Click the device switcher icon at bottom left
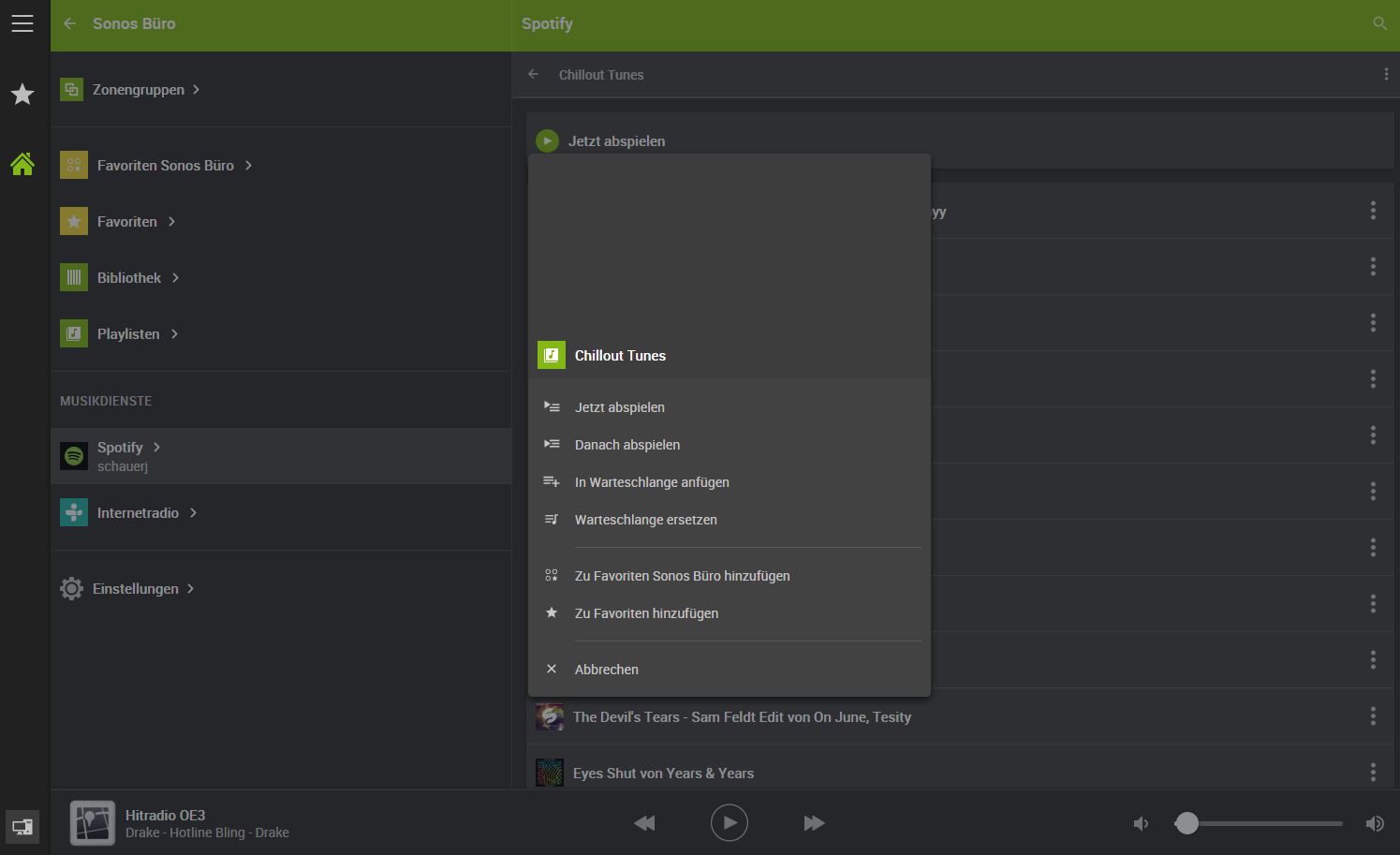Screen dimensions: 1400x855 point(22,827)
